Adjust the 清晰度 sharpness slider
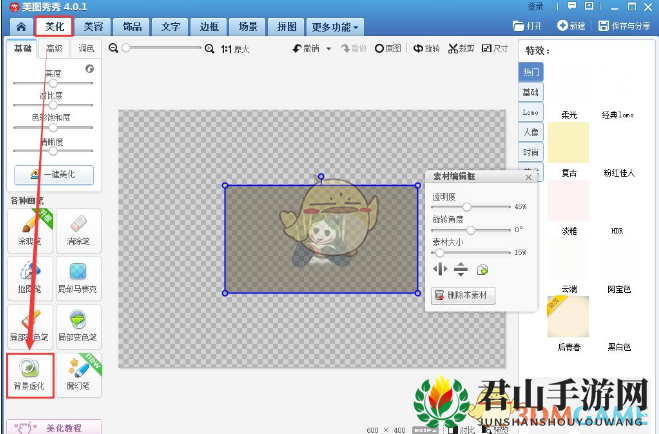Screen dimensions: 659x434 point(53,150)
